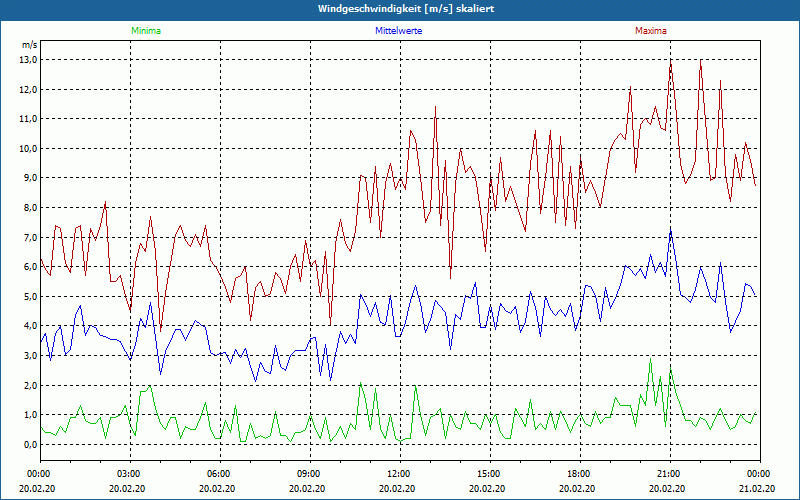Image resolution: width=800 pixels, height=500 pixels.
Task: Click the '03:00' time axis label
Action: 127,474
